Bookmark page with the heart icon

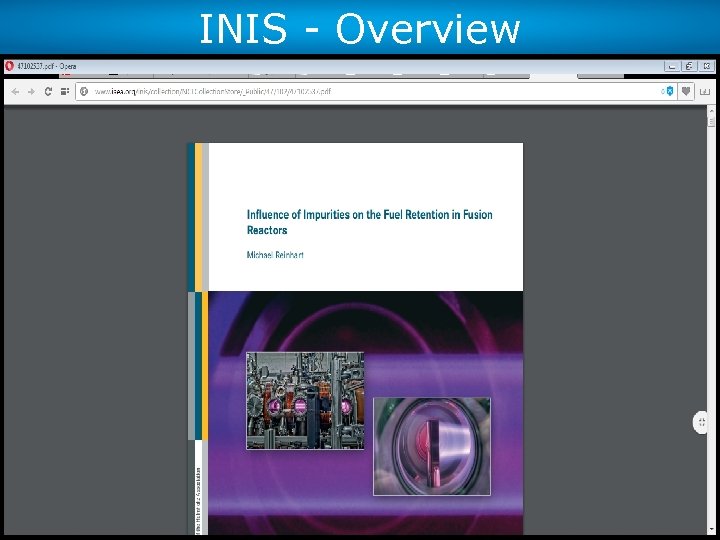pyautogui.click(x=686, y=91)
